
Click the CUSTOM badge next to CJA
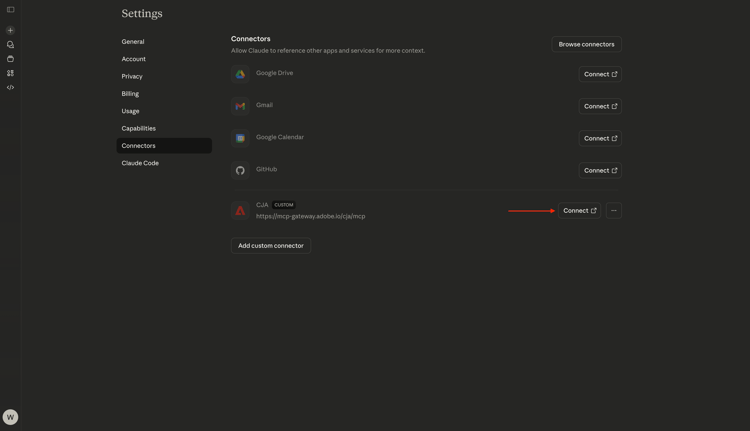[x=284, y=205]
